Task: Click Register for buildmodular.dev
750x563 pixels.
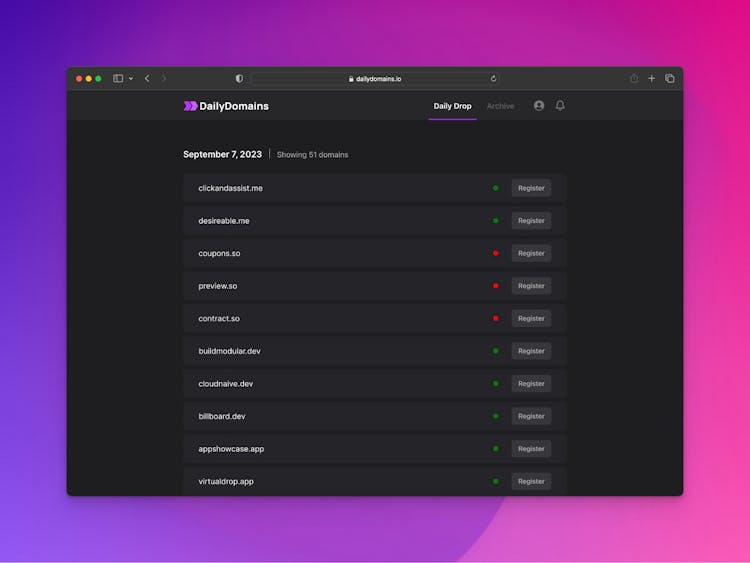Action: pos(531,351)
